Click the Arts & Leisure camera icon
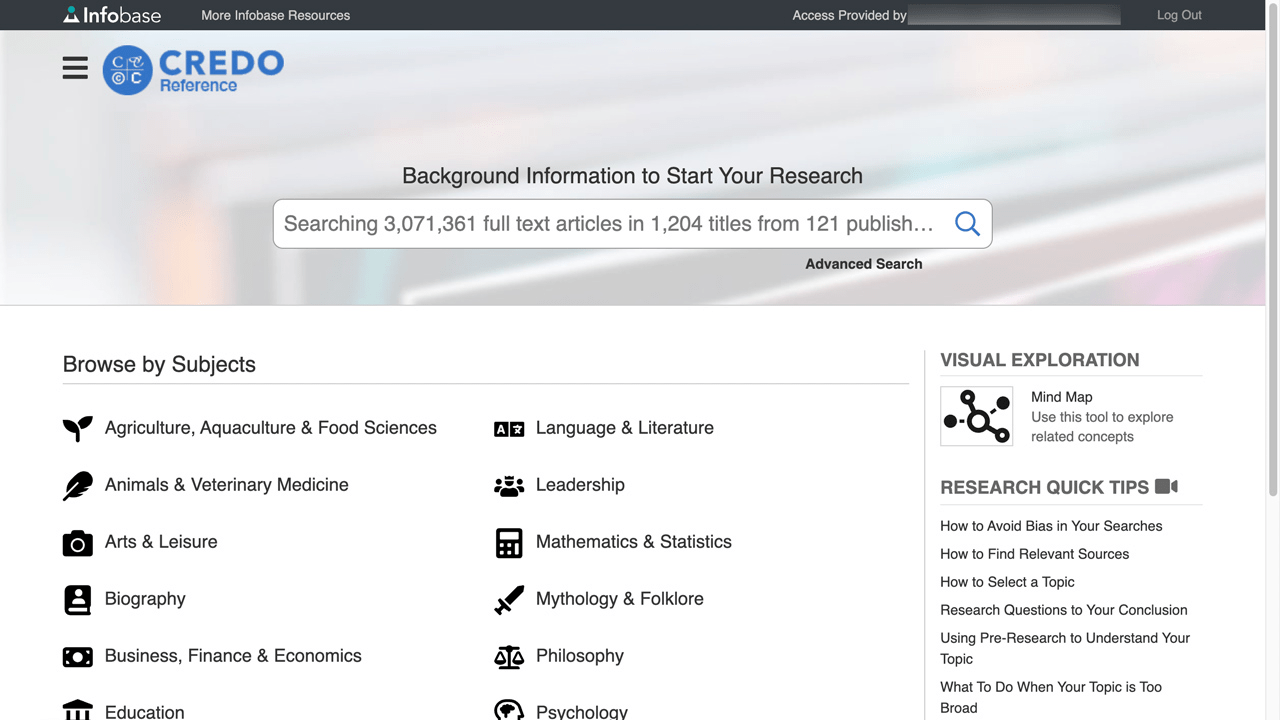The image size is (1280, 720). point(77,542)
